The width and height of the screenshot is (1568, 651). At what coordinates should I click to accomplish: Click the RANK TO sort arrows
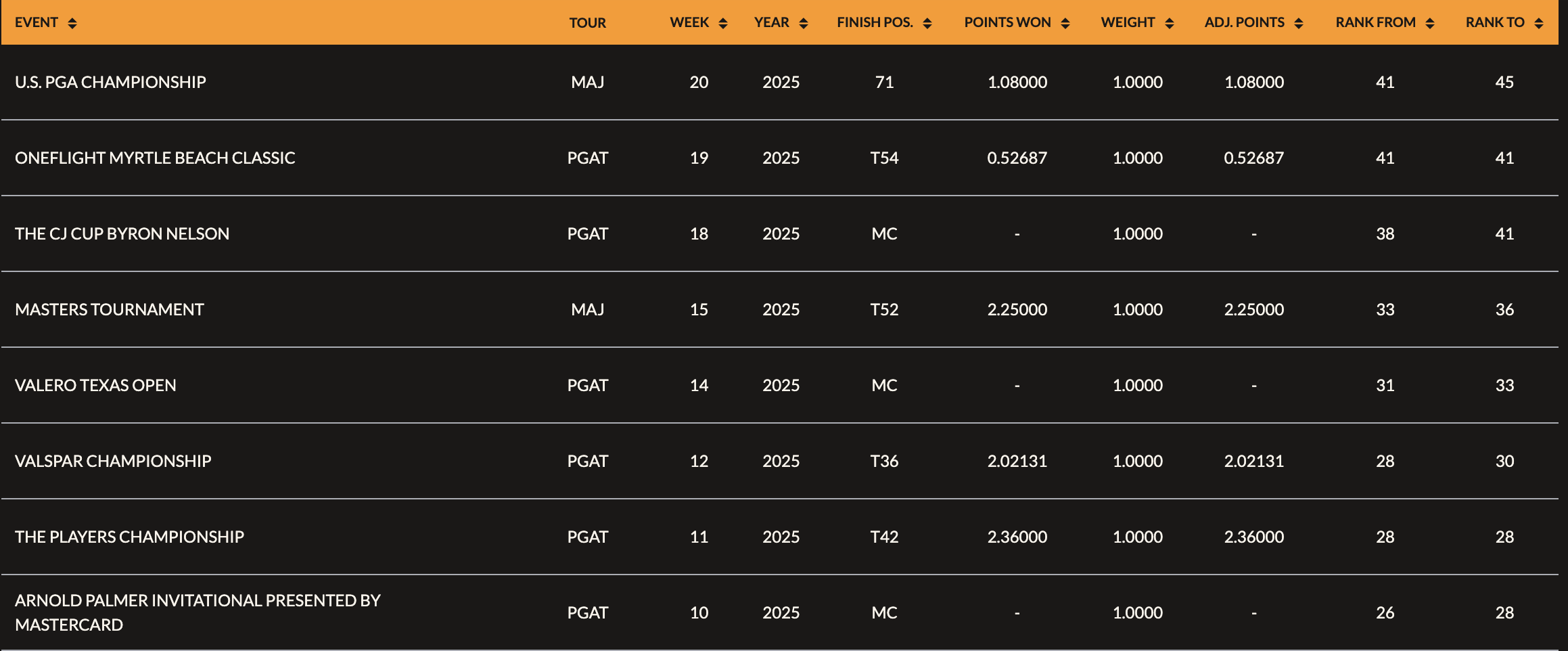pos(1539,23)
